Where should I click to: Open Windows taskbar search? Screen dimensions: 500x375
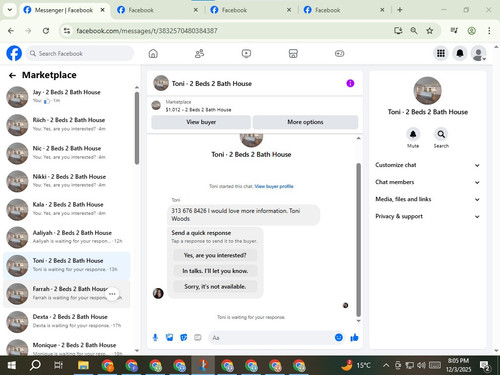pos(35,365)
